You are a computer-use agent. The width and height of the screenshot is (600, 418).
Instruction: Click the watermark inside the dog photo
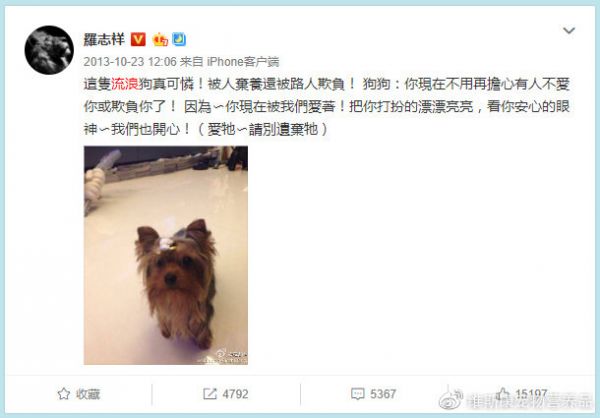click(x=231, y=357)
